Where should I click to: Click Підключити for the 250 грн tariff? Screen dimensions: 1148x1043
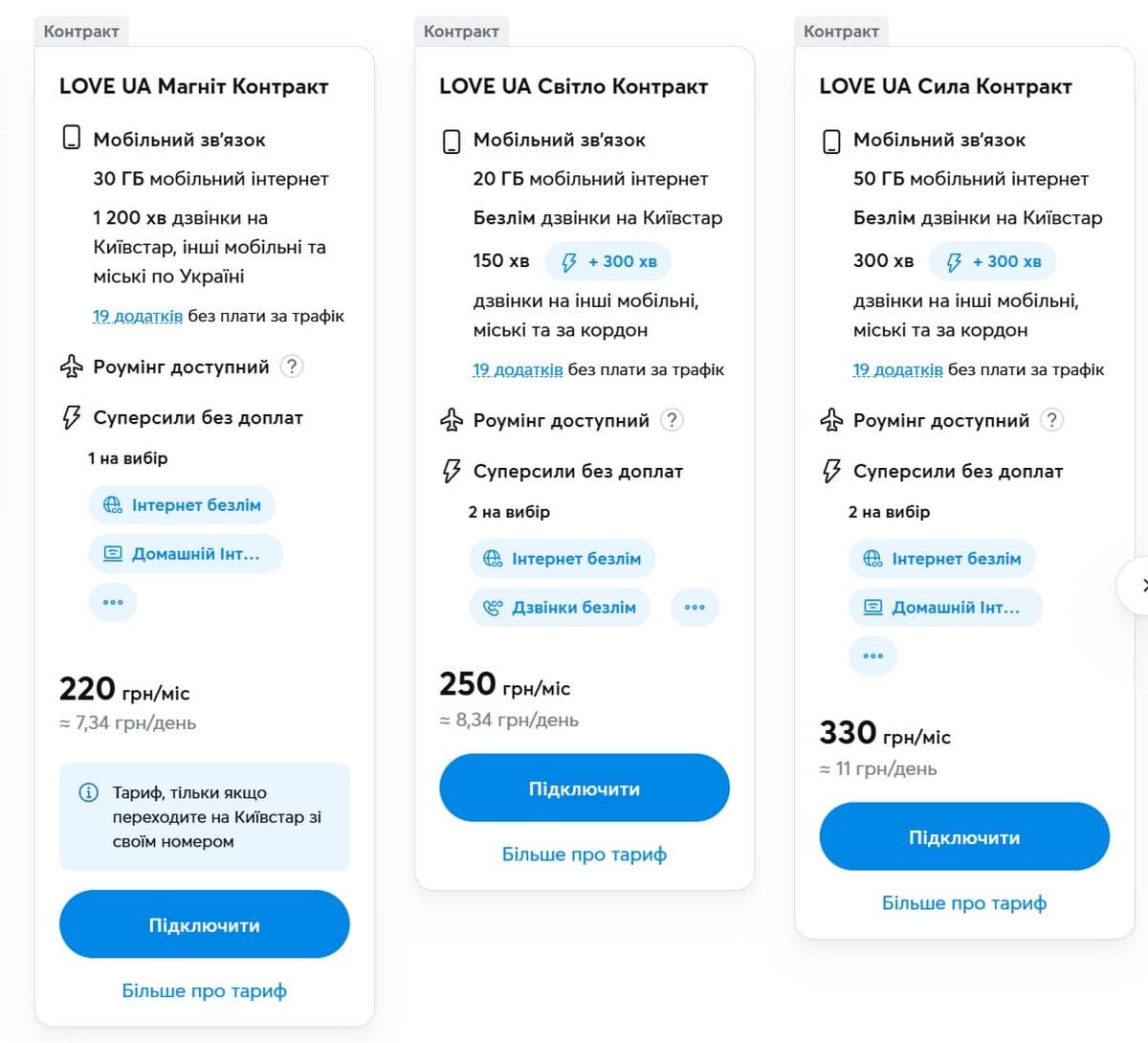coord(585,788)
